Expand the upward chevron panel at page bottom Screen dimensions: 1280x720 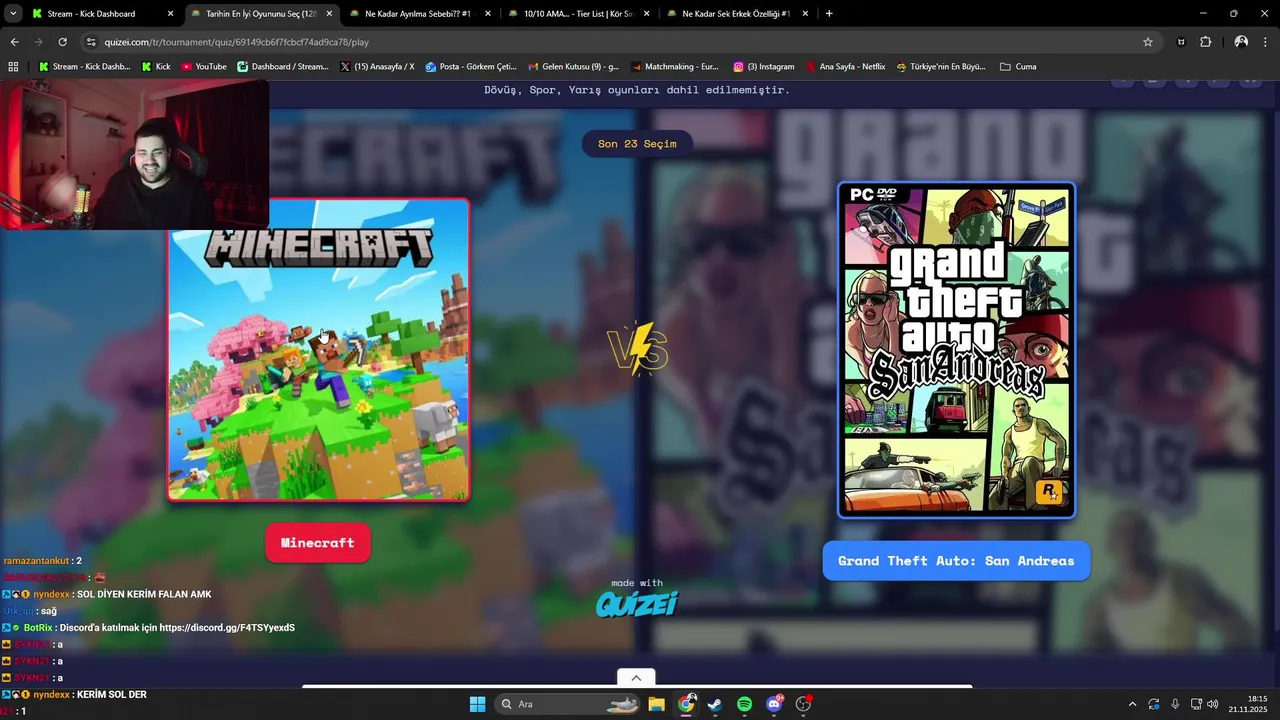tap(636, 677)
